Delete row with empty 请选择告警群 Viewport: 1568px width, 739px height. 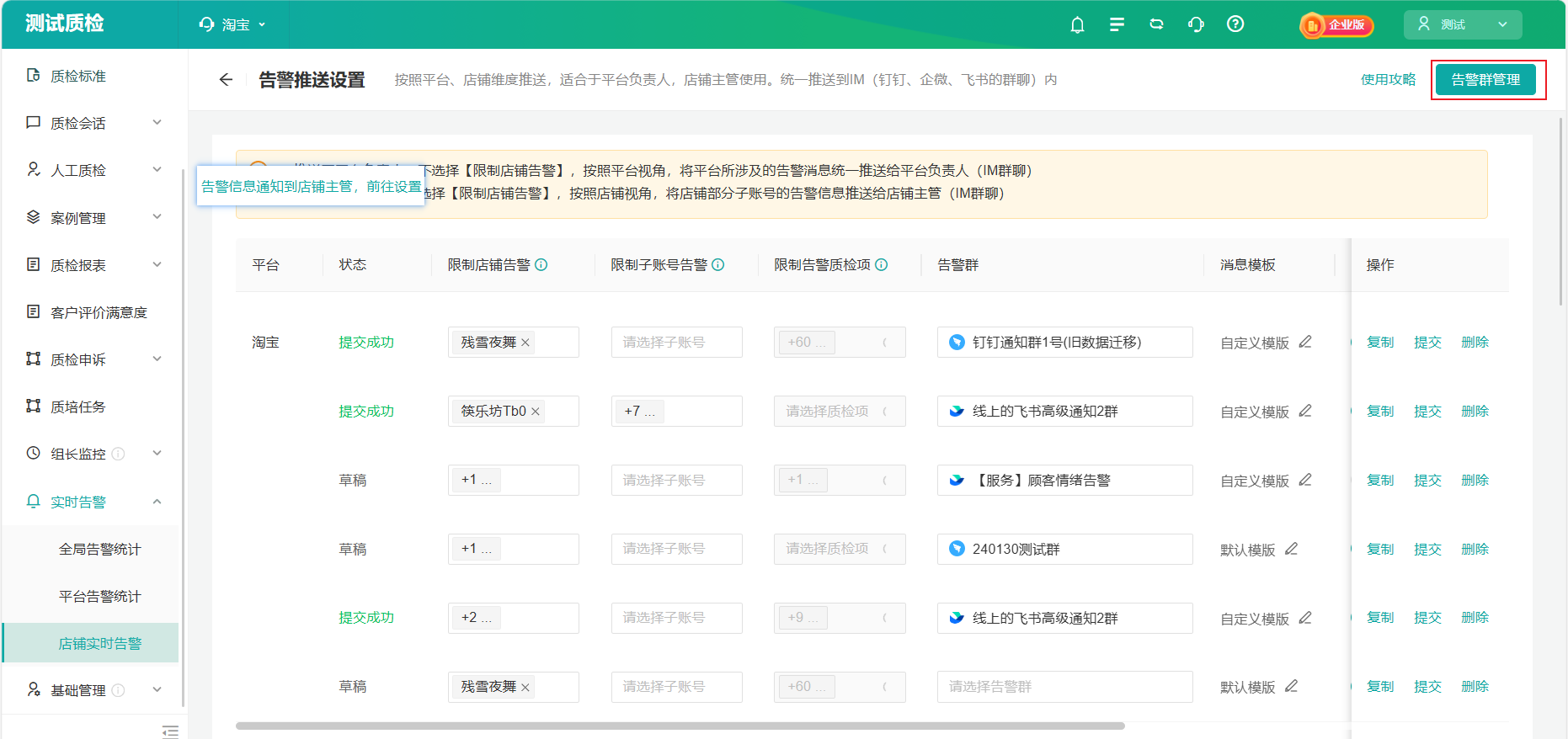click(1475, 686)
